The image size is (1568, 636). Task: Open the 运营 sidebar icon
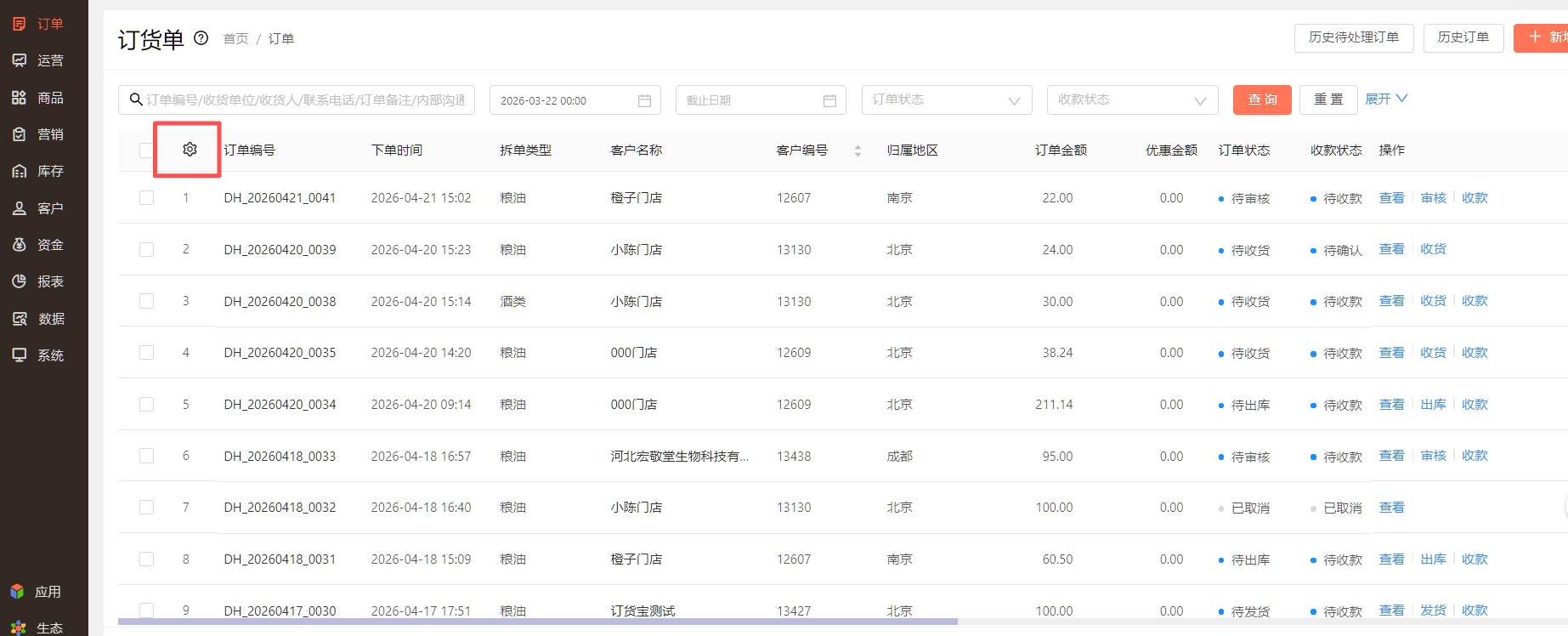(19, 60)
